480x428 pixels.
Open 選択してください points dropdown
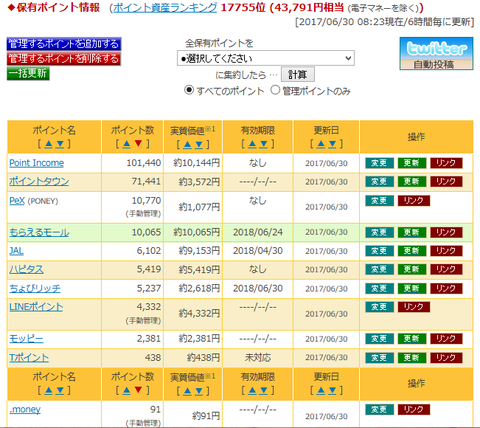point(266,58)
